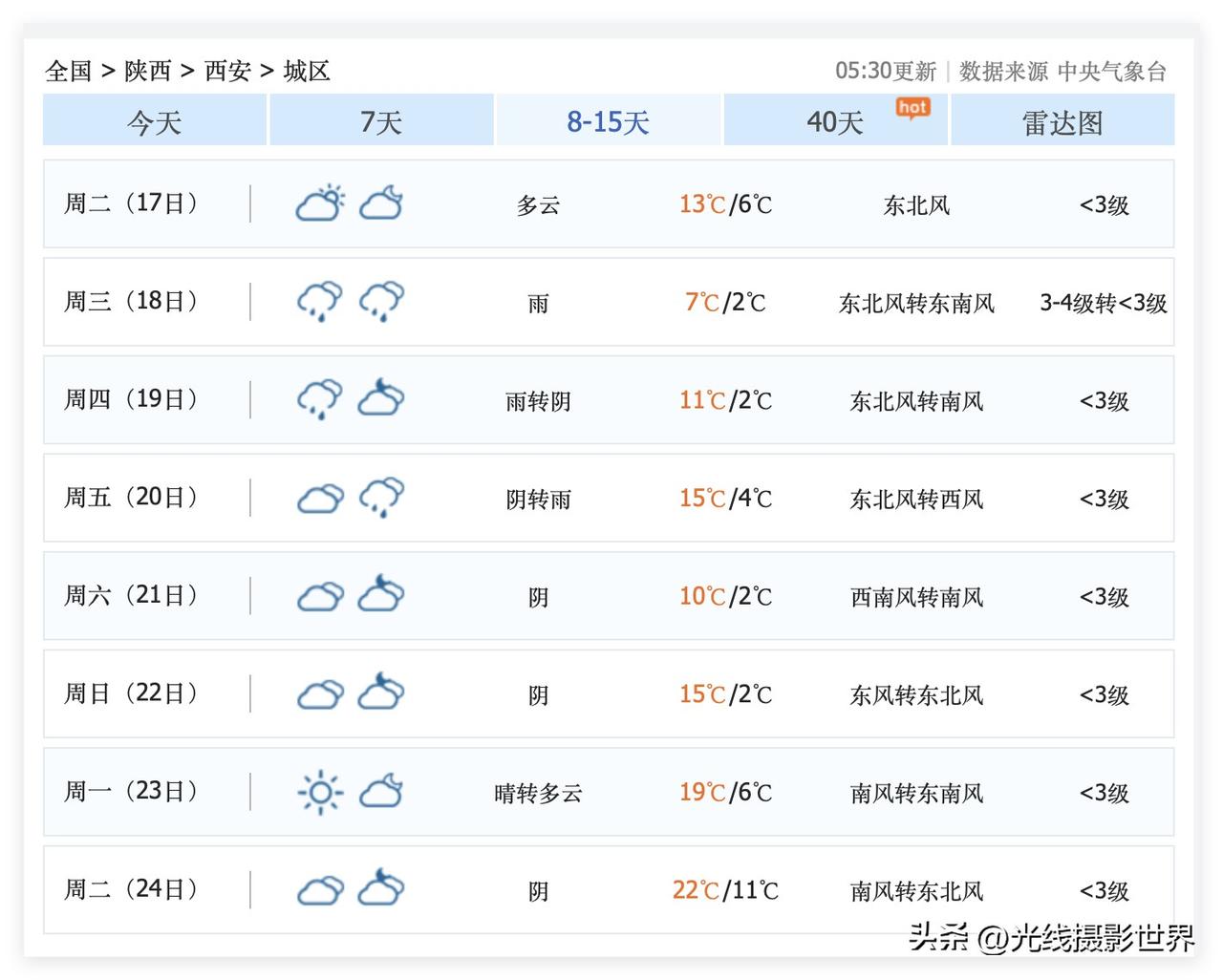Navigate to 西安 in the breadcrumb

pyautogui.click(x=227, y=71)
